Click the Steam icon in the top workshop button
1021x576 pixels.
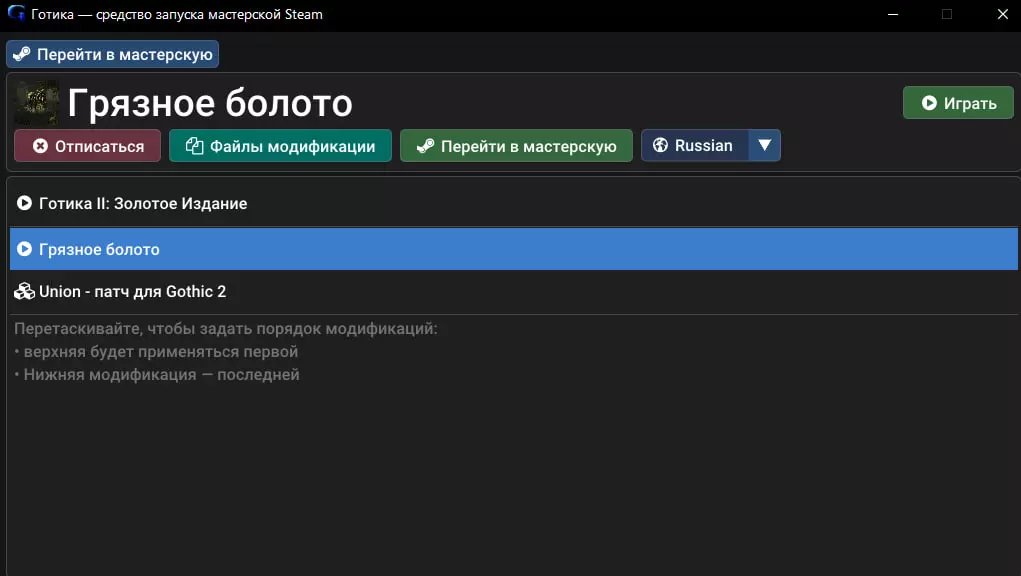[x=21, y=54]
